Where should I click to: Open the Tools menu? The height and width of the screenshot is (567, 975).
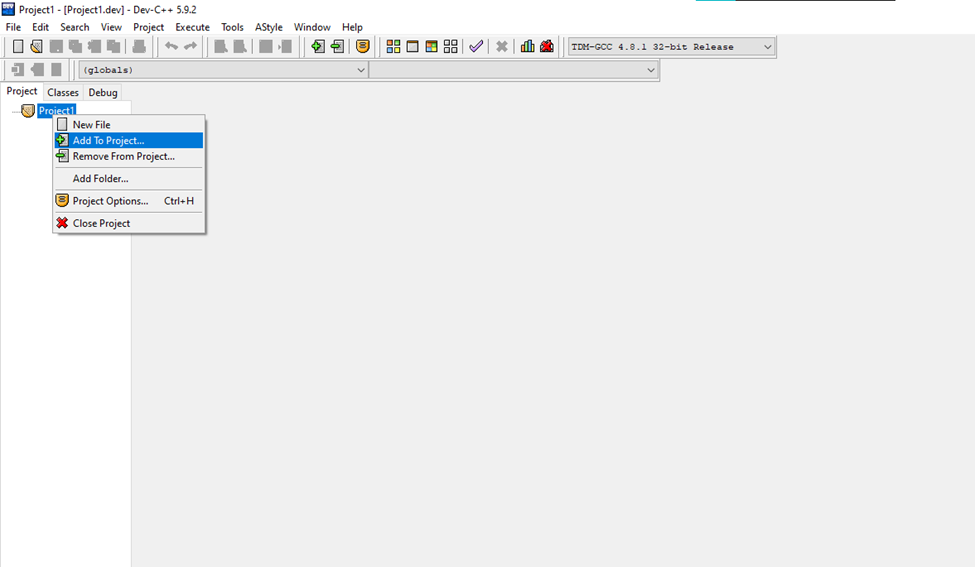[232, 27]
